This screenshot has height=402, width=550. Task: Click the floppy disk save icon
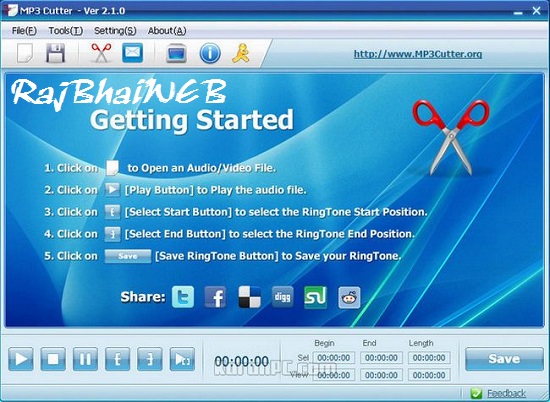55,54
